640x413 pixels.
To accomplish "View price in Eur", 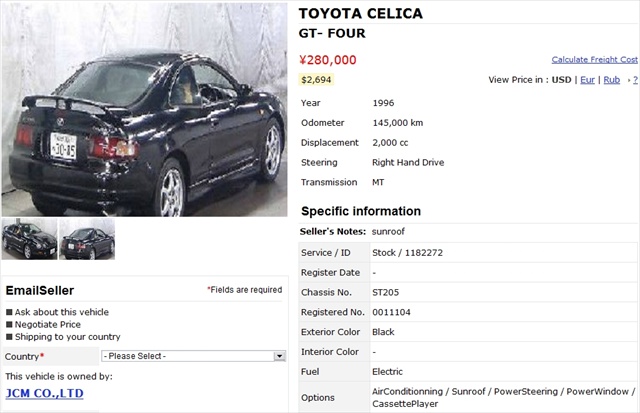I will pyautogui.click(x=587, y=79).
